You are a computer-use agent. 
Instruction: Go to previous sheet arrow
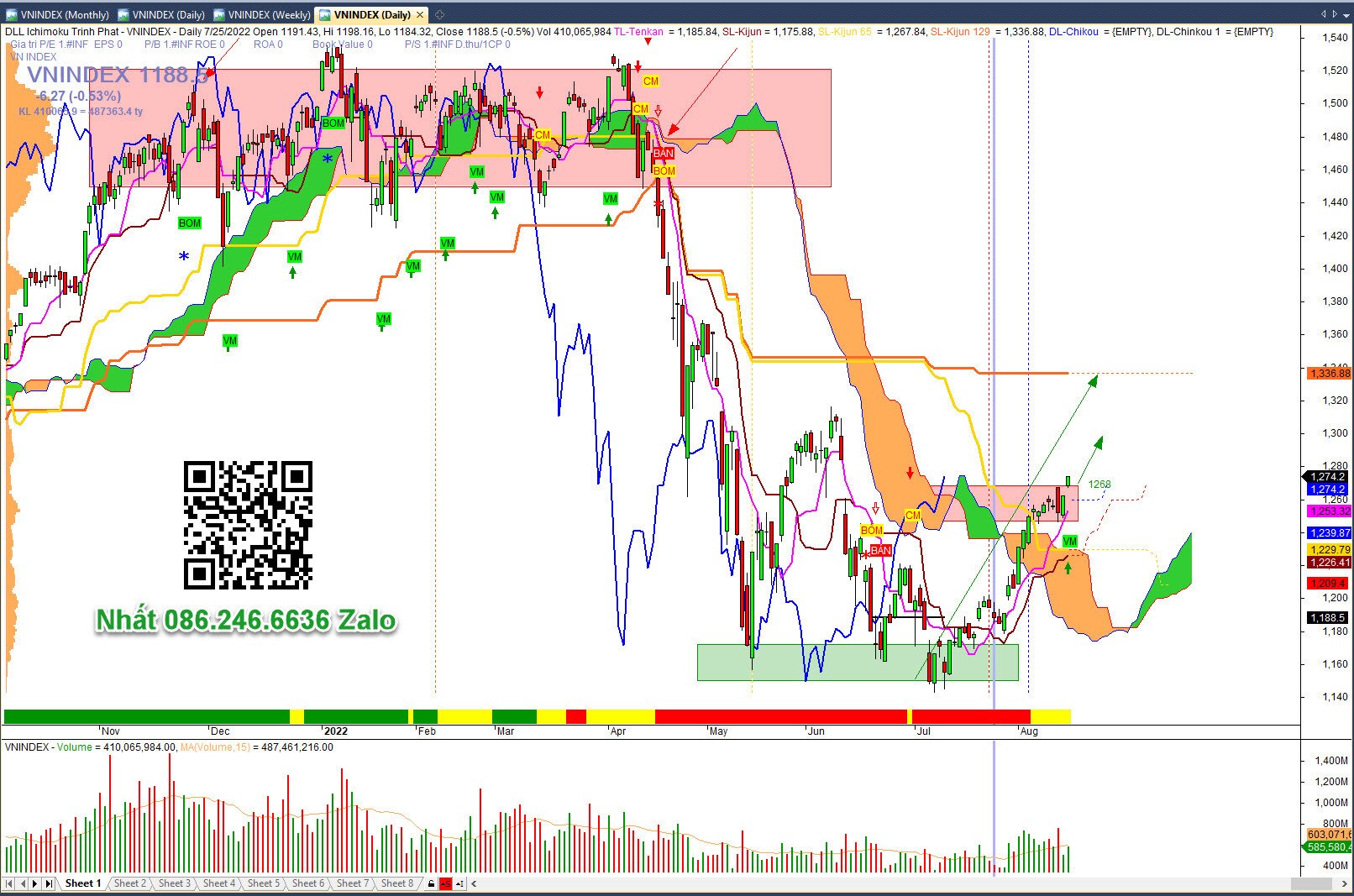[23, 883]
